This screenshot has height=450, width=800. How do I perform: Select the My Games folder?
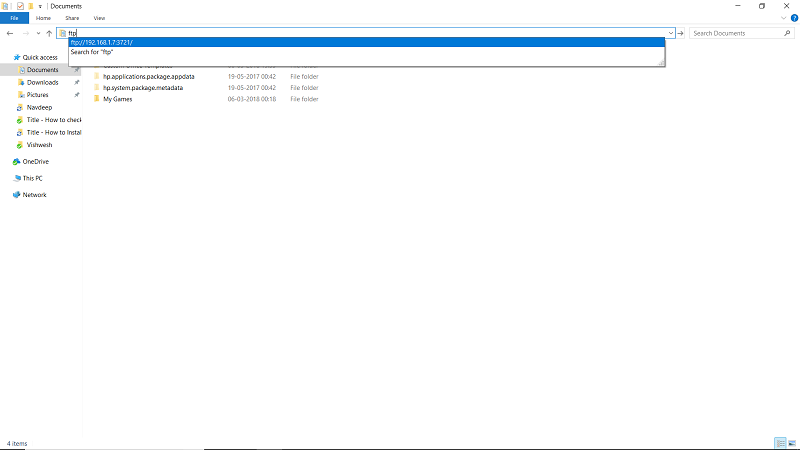coord(117,99)
